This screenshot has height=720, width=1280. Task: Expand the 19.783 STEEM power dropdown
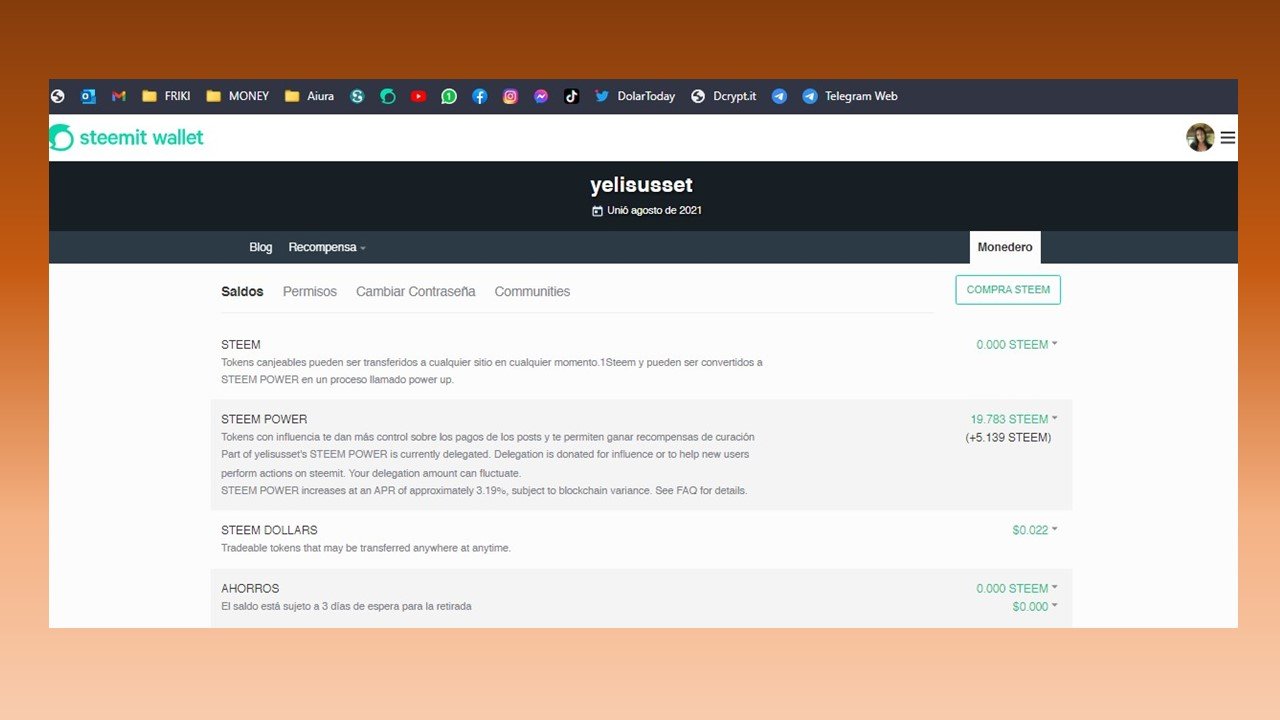coord(1014,419)
